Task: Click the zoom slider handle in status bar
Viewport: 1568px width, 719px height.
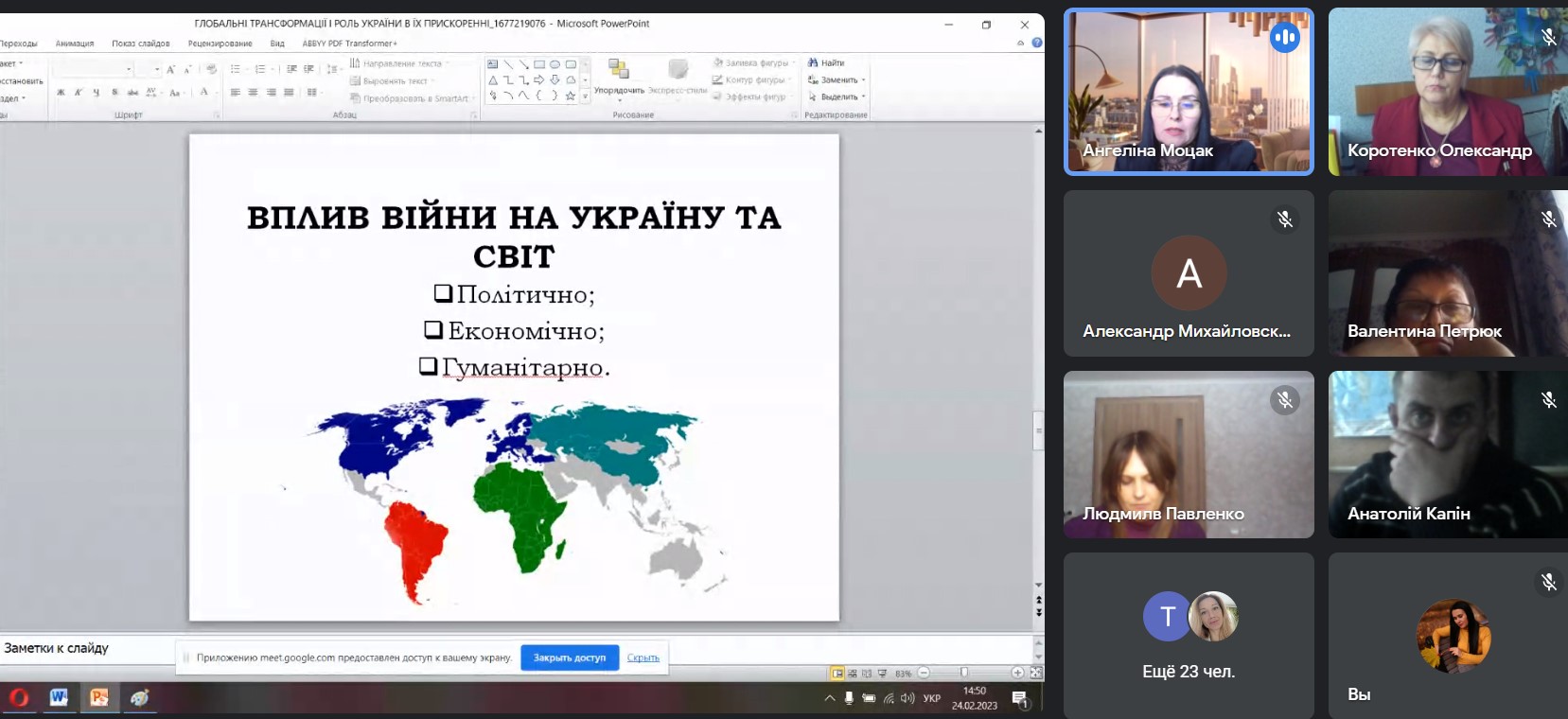Action: point(963,673)
